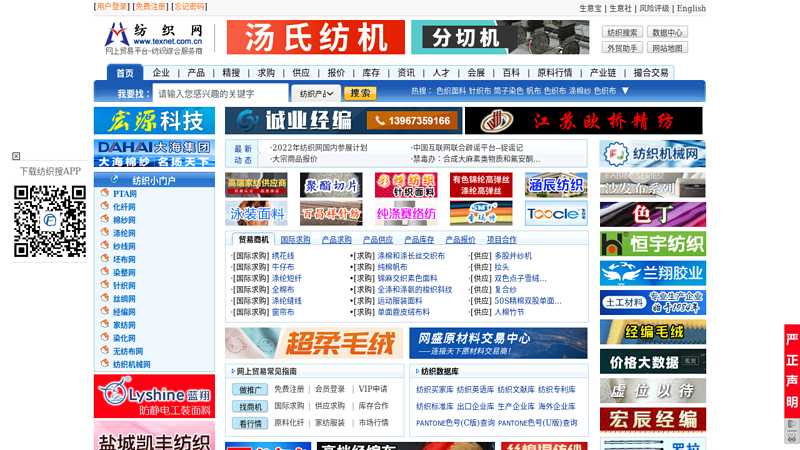This screenshot has width=800, height=450.
Task: Open the 产品 navigation menu item
Action: tap(196, 73)
